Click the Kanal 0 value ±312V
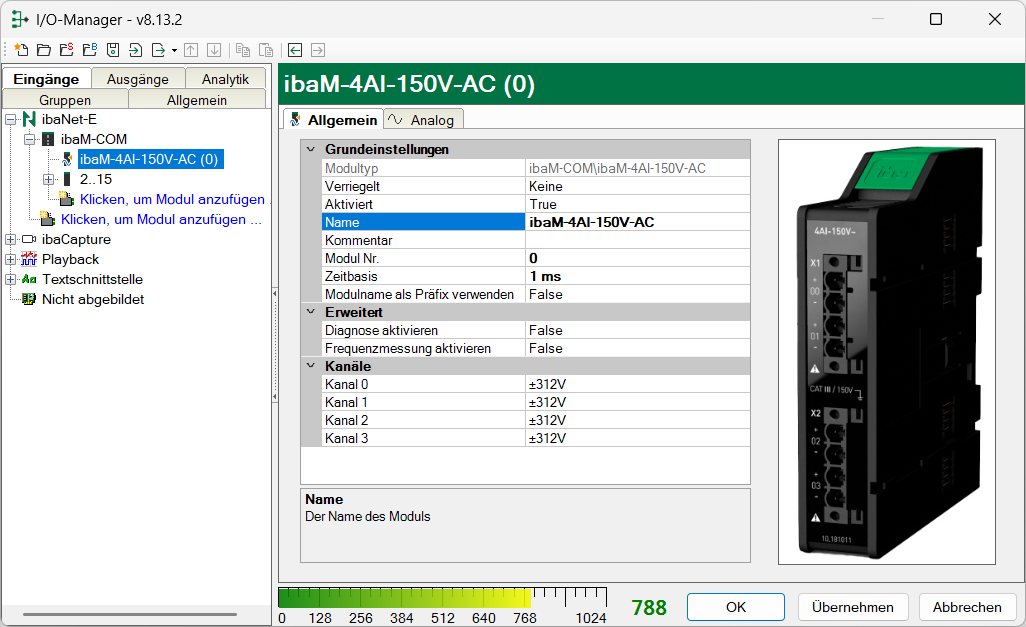1026x627 pixels. tap(637, 384)
